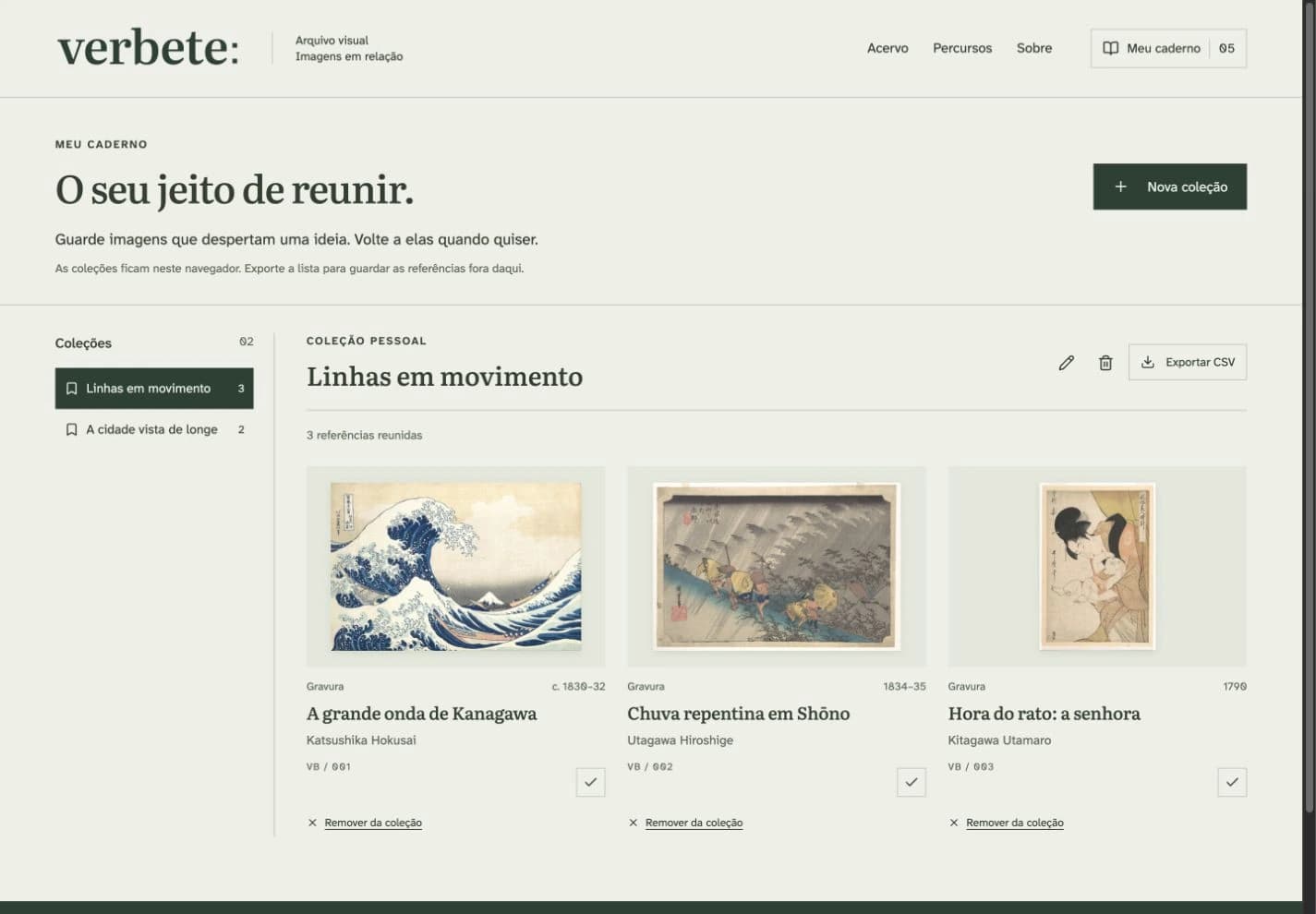
Task: Click the Exportar CSV button
Action: pos(1188,362)
